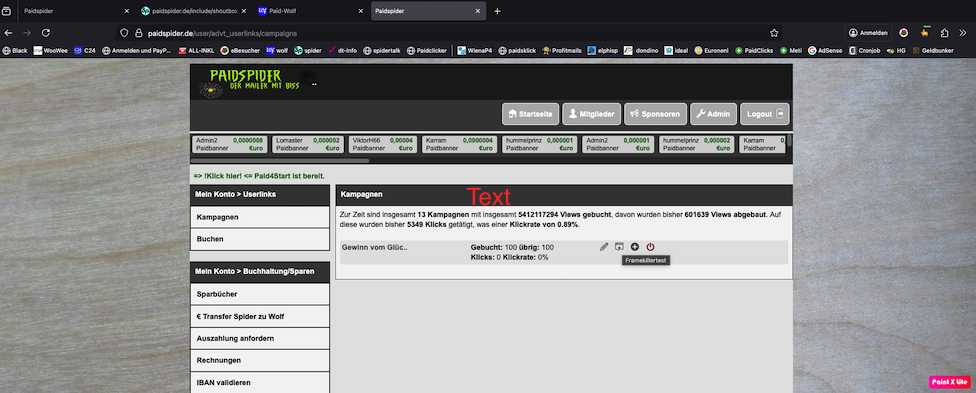Bookmark this page with the star icon
Screen dimensions: 976x393
774,33
